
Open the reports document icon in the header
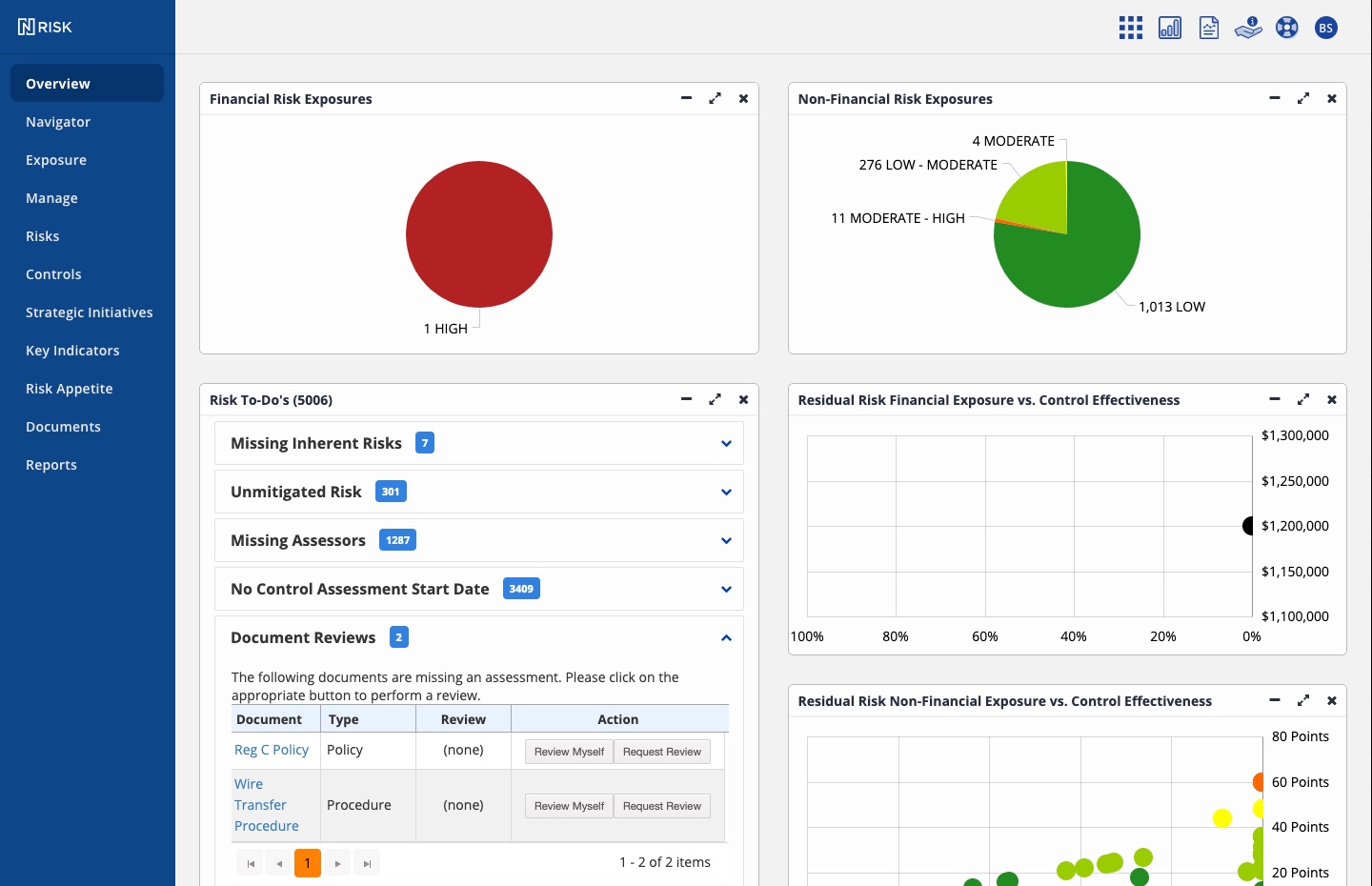click(1208, 27)
